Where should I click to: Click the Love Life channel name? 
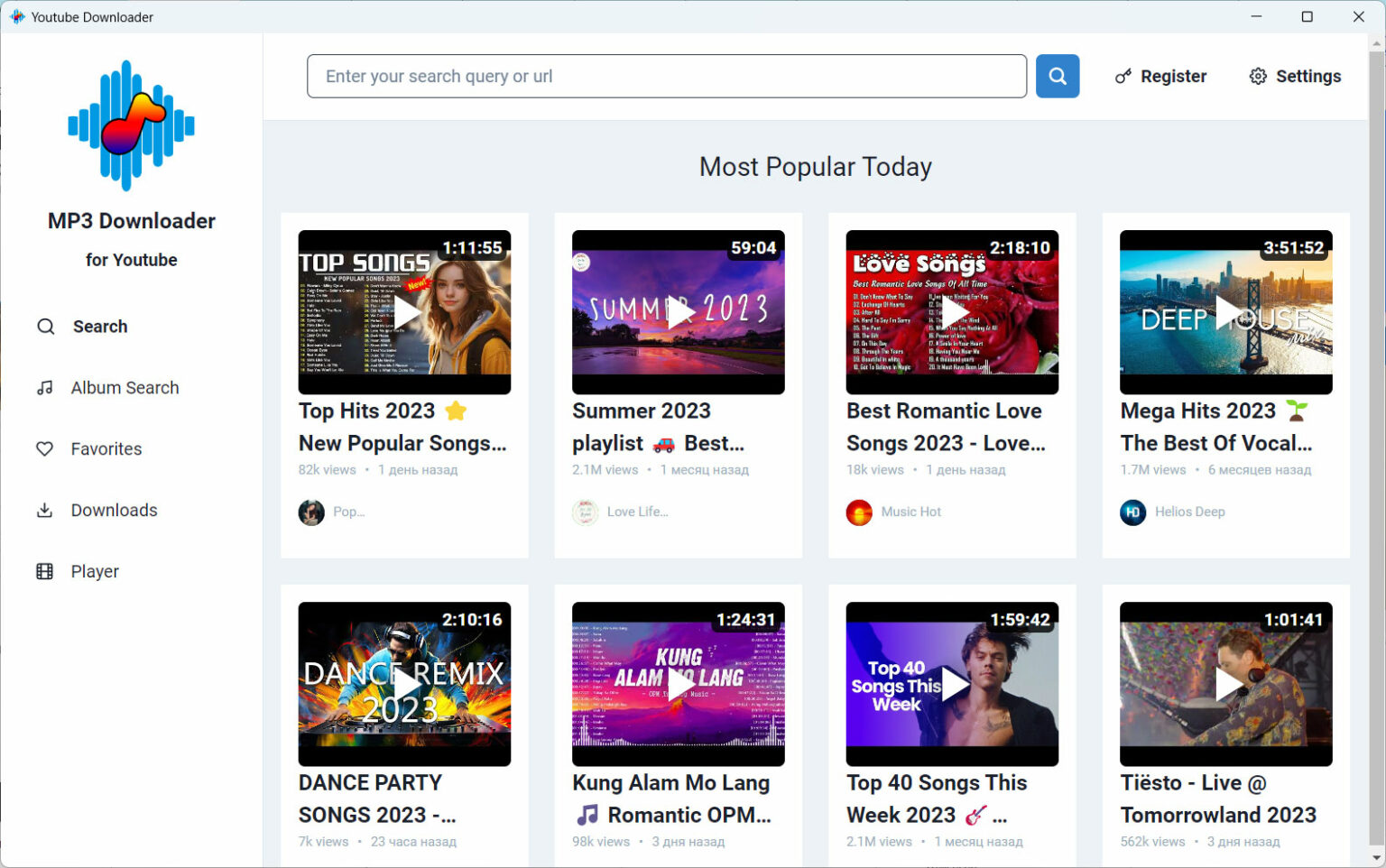click(637, 512)
